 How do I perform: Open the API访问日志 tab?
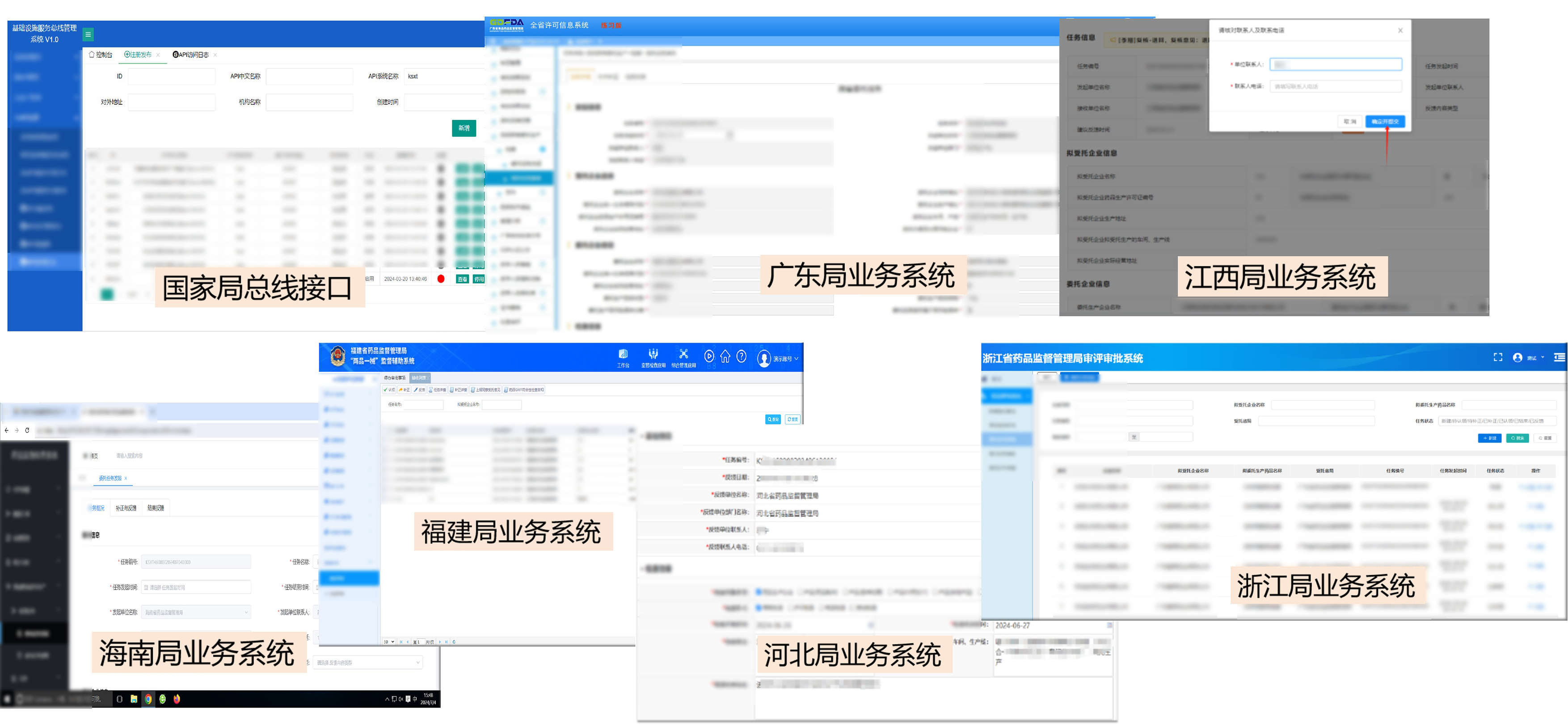[190, 55]
